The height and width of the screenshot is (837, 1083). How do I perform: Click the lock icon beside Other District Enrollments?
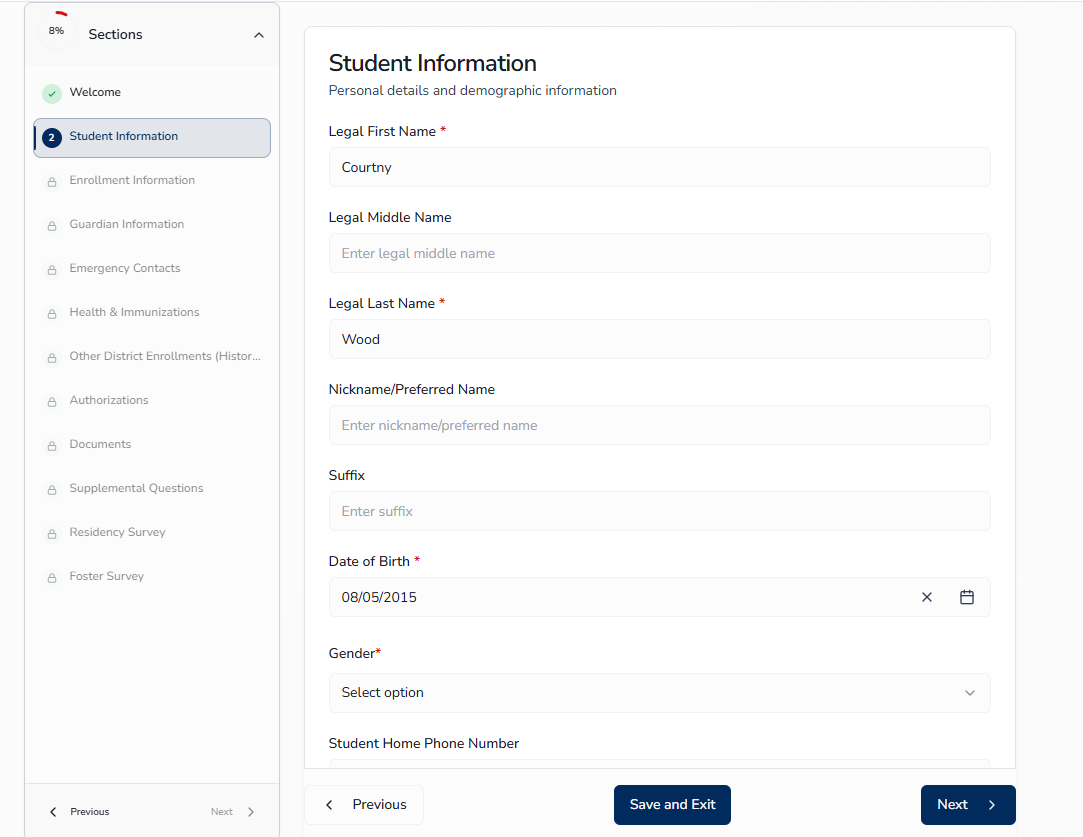tap(52, 358)
